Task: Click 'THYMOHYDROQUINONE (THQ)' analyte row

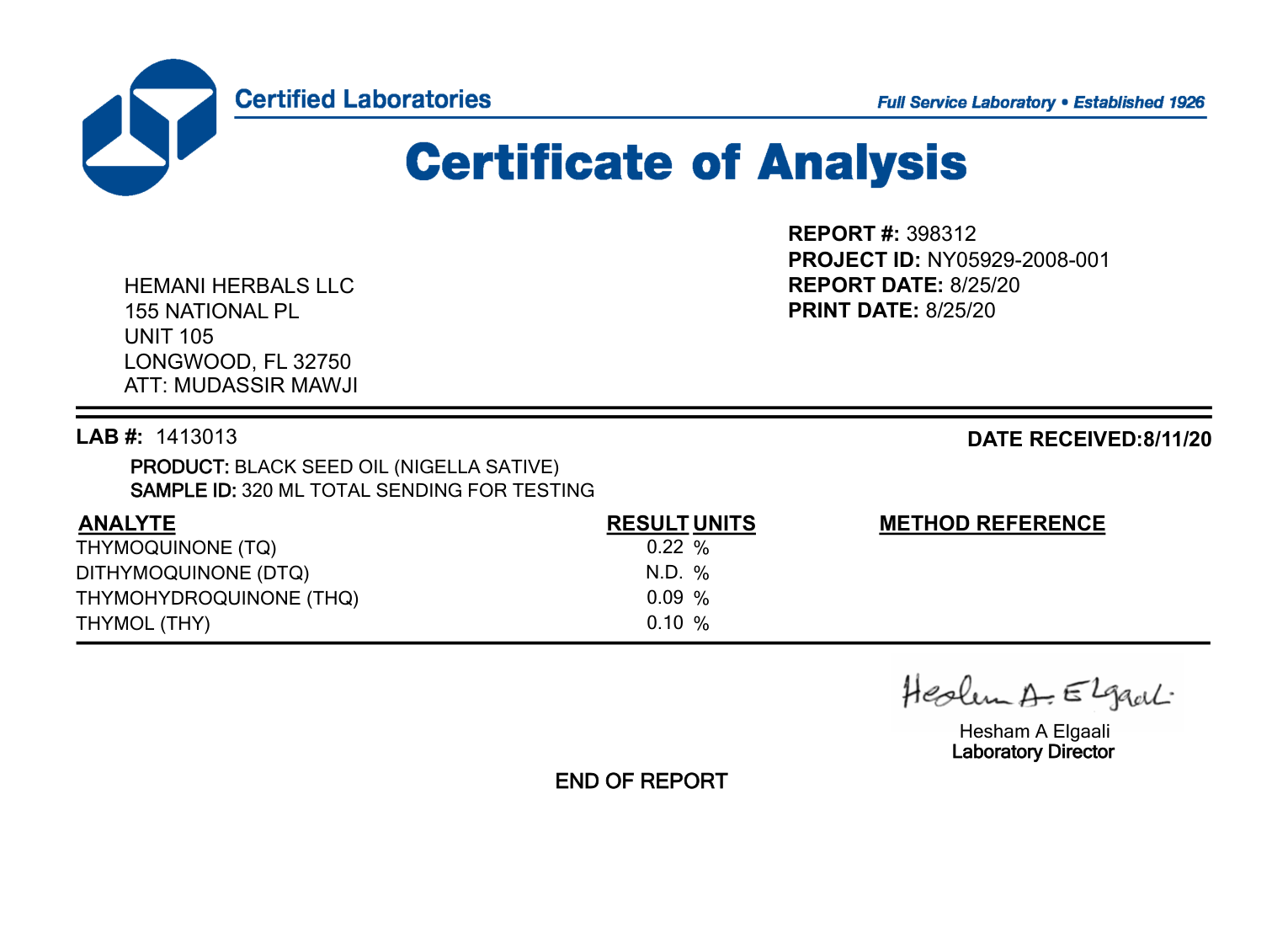Action: click(x=217, y=599)
